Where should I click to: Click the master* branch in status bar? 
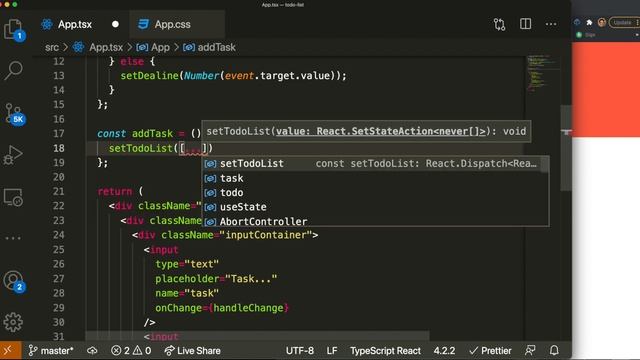point(51,351)
